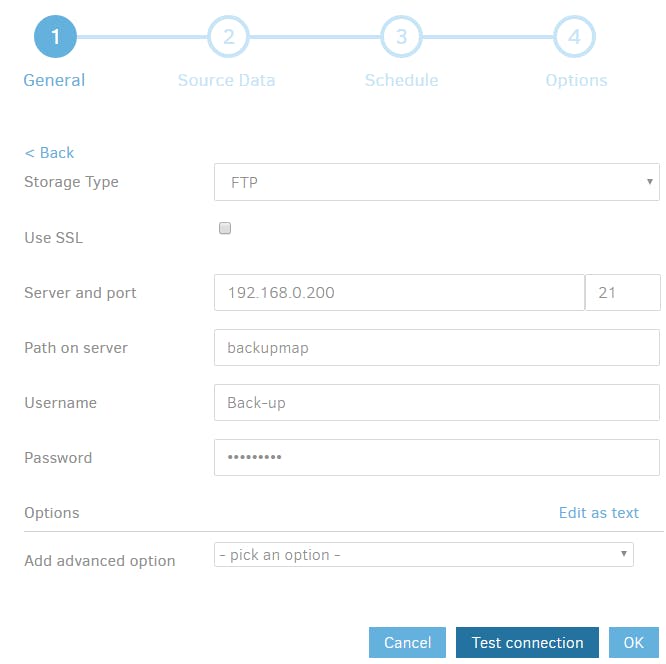Image resolution: width=666 pixels, height=664 pixels.
Task: Jump to step 3 Schedule circle
Action: pyautogui.click(x=401, y=37)
